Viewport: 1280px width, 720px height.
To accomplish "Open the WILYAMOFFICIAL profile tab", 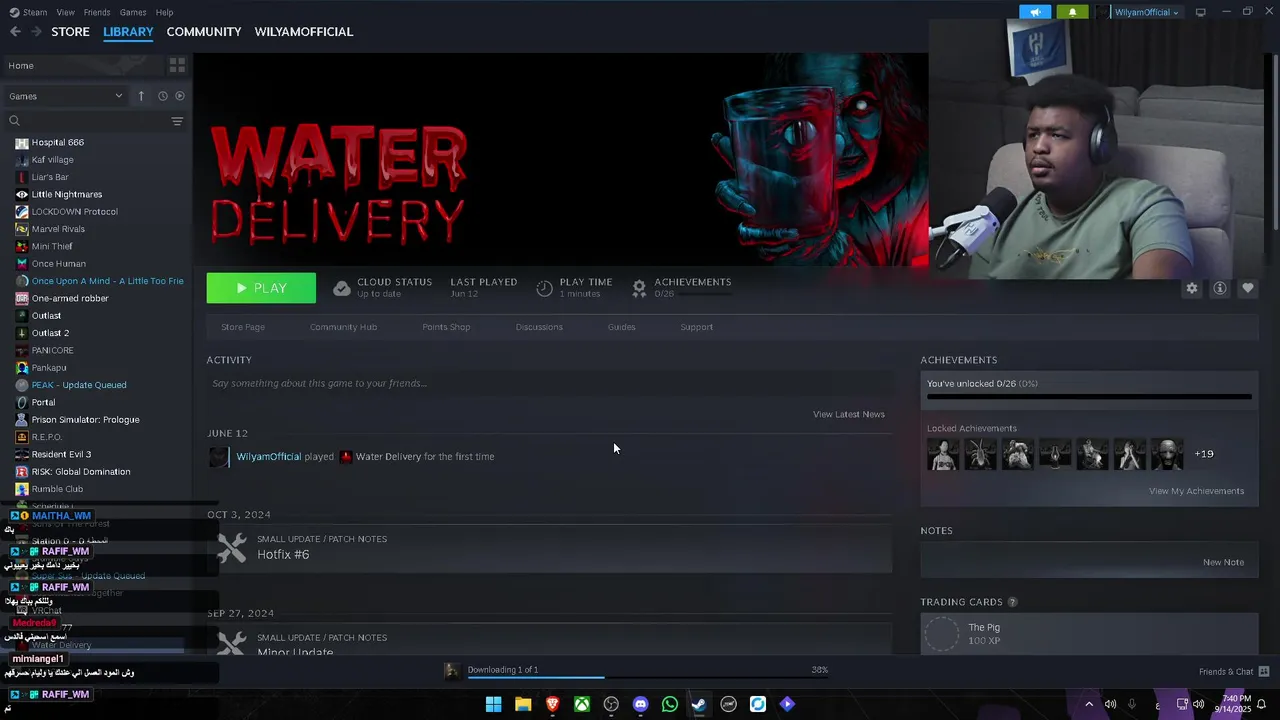I will coord(304,32).
